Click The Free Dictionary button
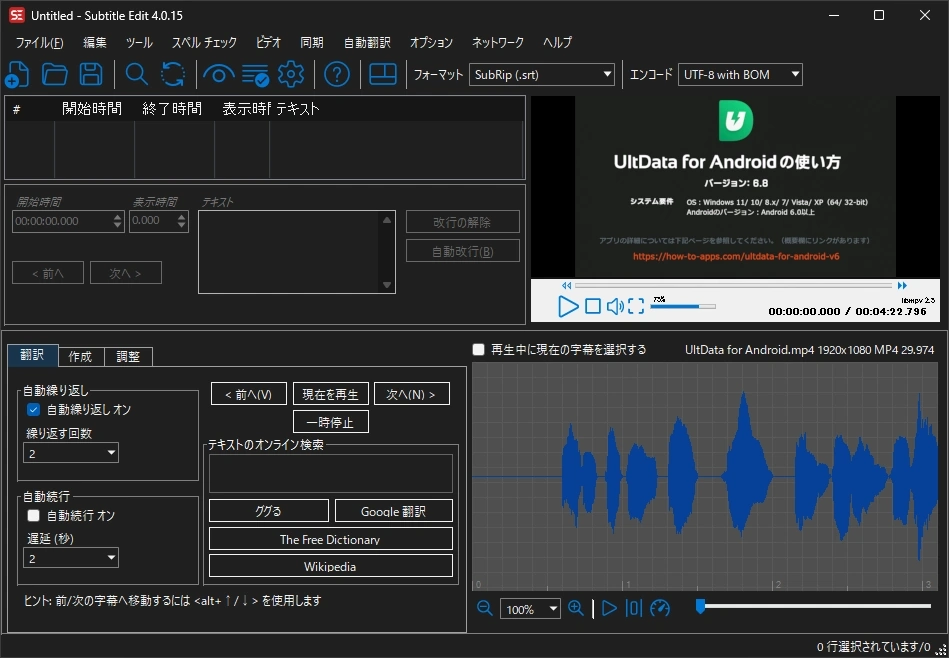949x658 pixels. pyautogui.click(x=330, y=539)
